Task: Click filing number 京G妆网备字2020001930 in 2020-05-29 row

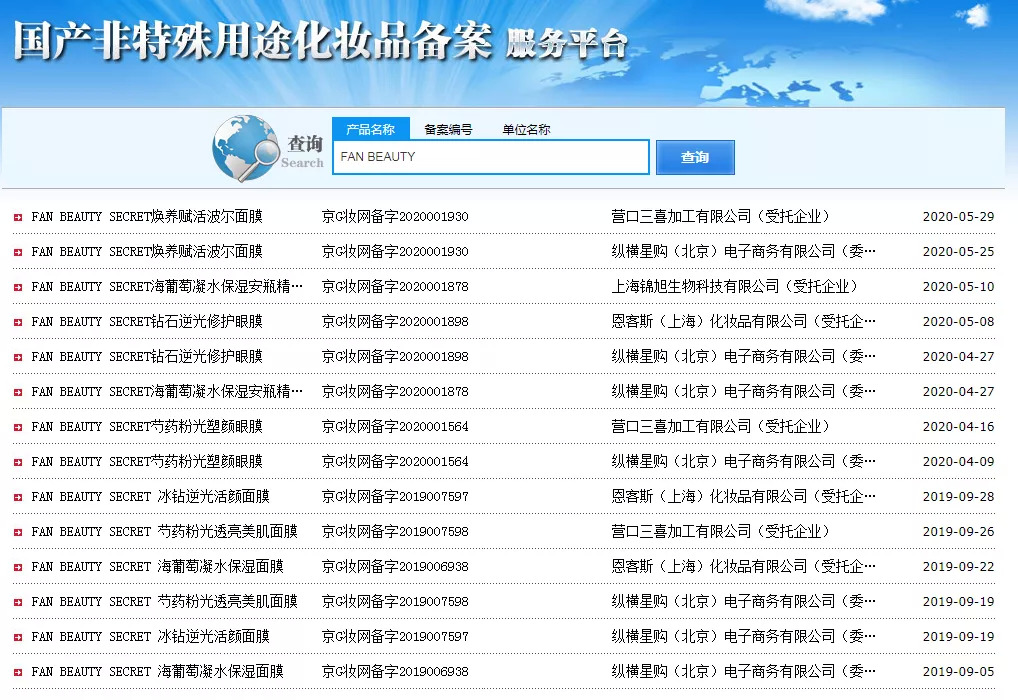Action: [395, 216]
